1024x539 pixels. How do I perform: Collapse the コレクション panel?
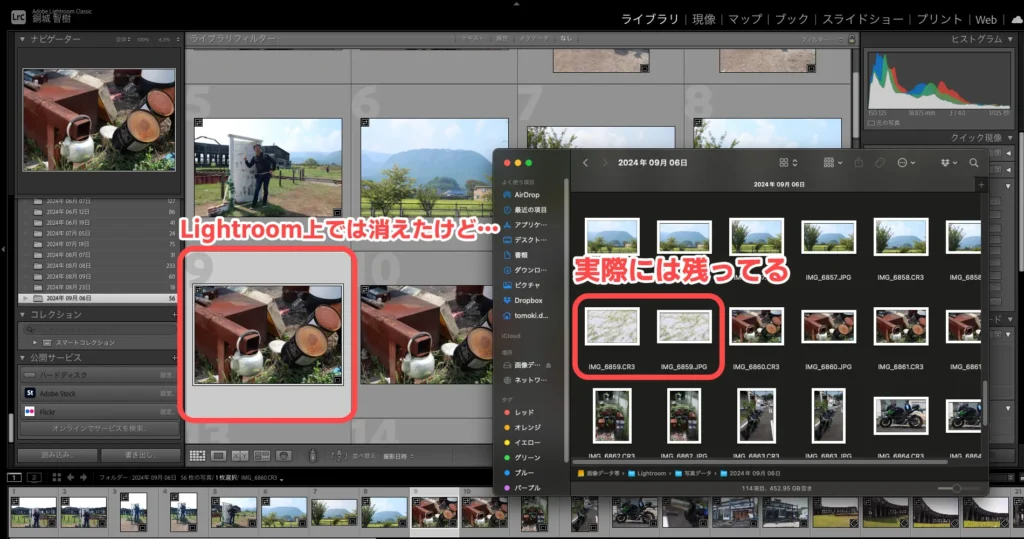[x=24, y=314]
